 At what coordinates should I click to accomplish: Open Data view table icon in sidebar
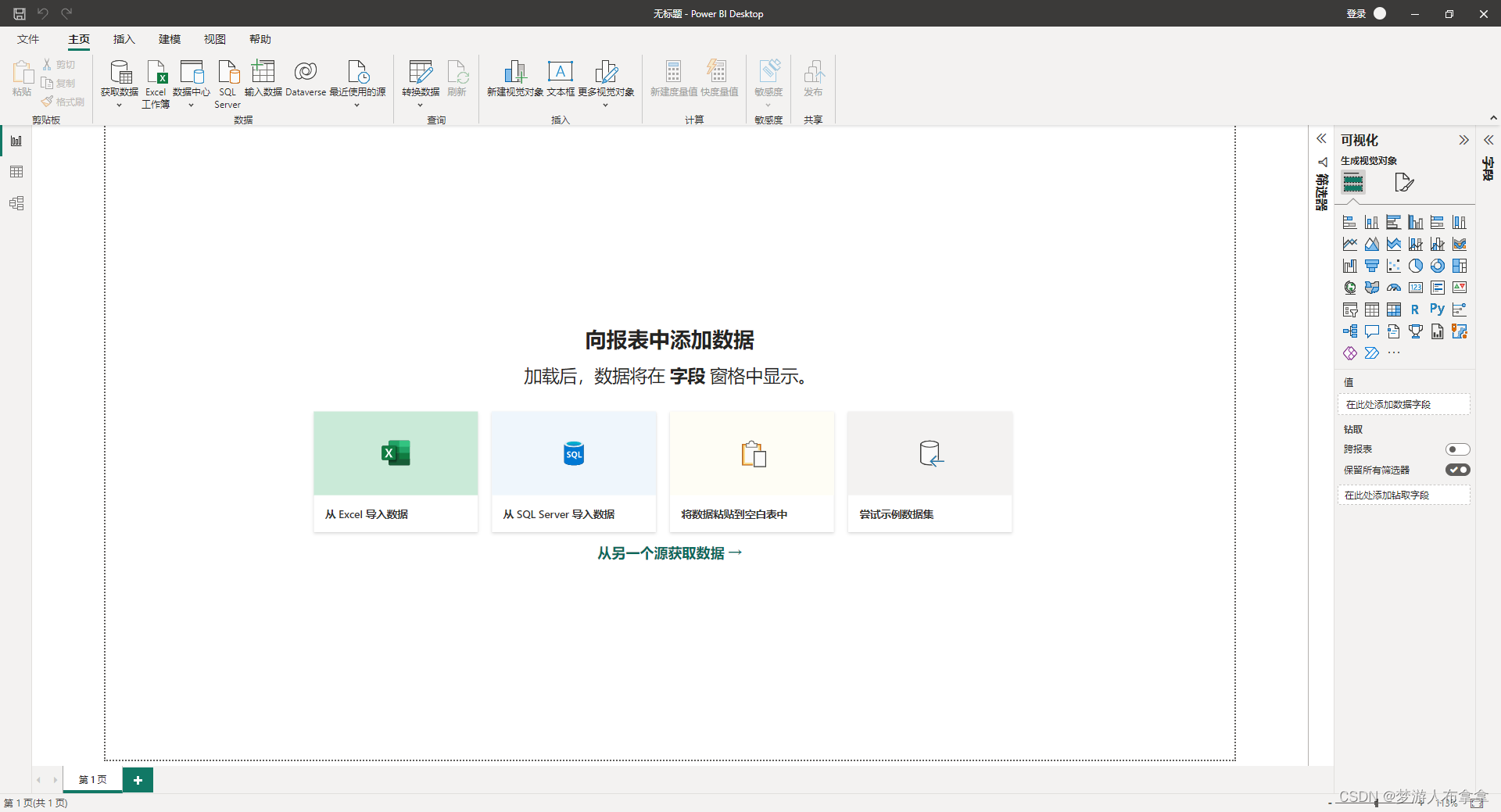tap(16, 172)
